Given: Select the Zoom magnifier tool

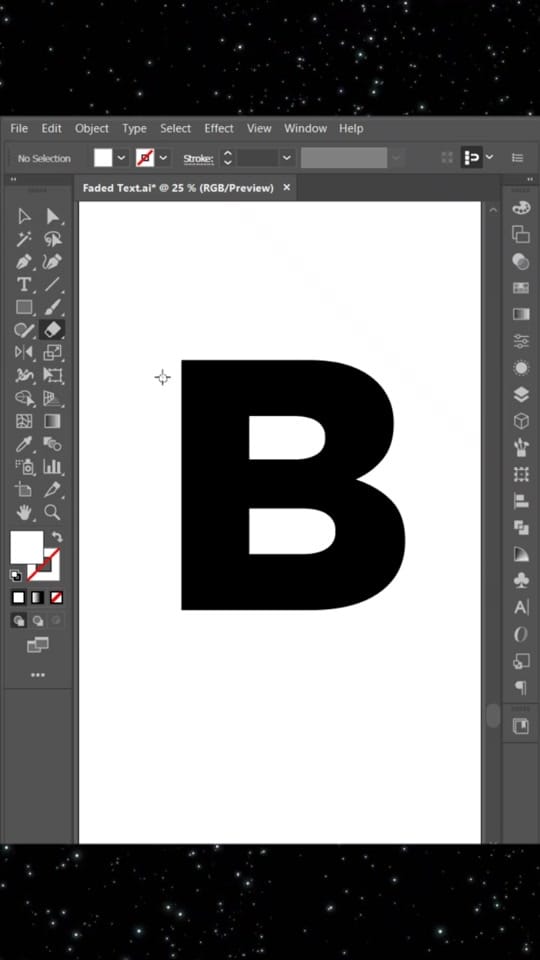Looking at the screenshot, I should tap(53, 512).
